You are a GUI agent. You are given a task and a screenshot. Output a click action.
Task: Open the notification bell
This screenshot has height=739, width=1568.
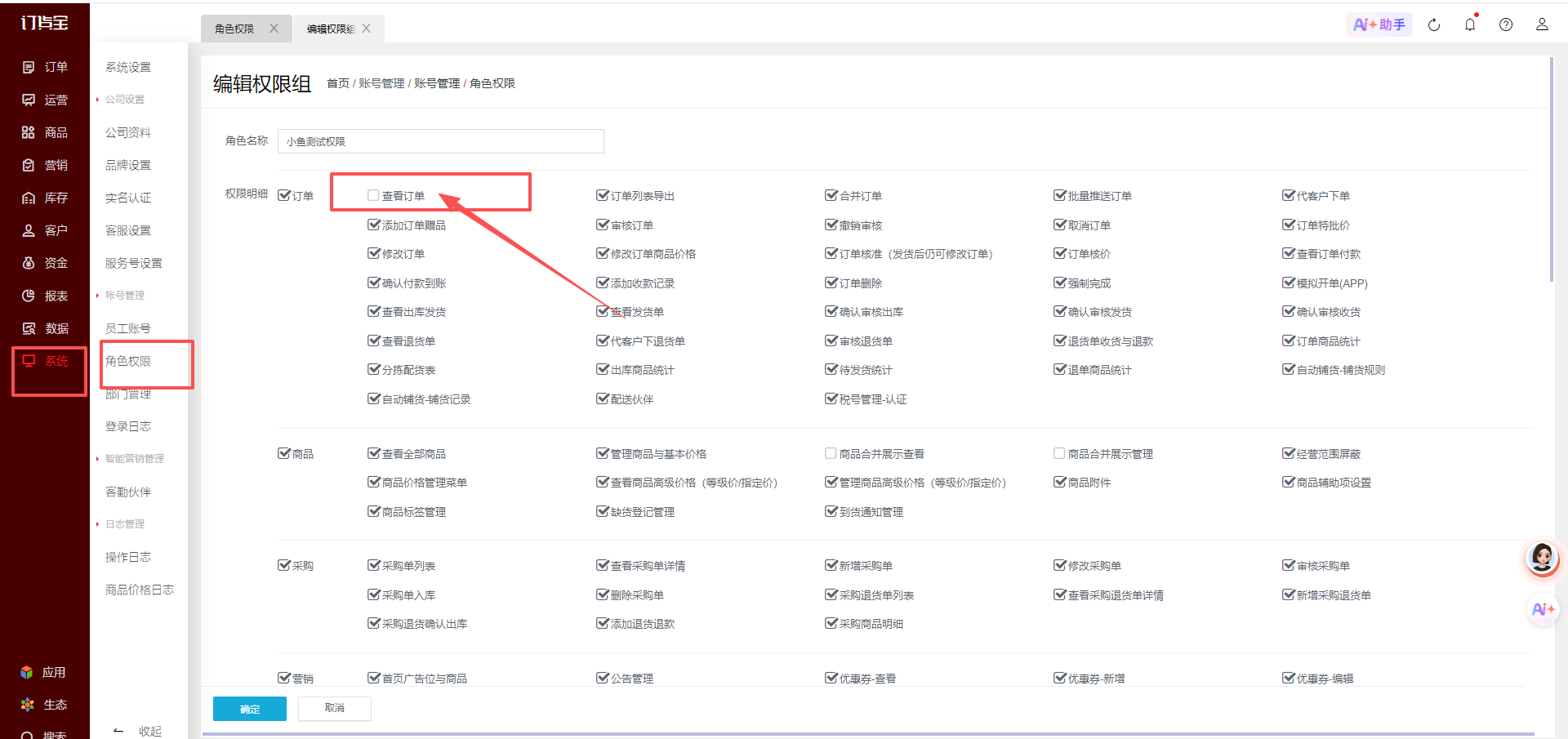pos(1470,24)
